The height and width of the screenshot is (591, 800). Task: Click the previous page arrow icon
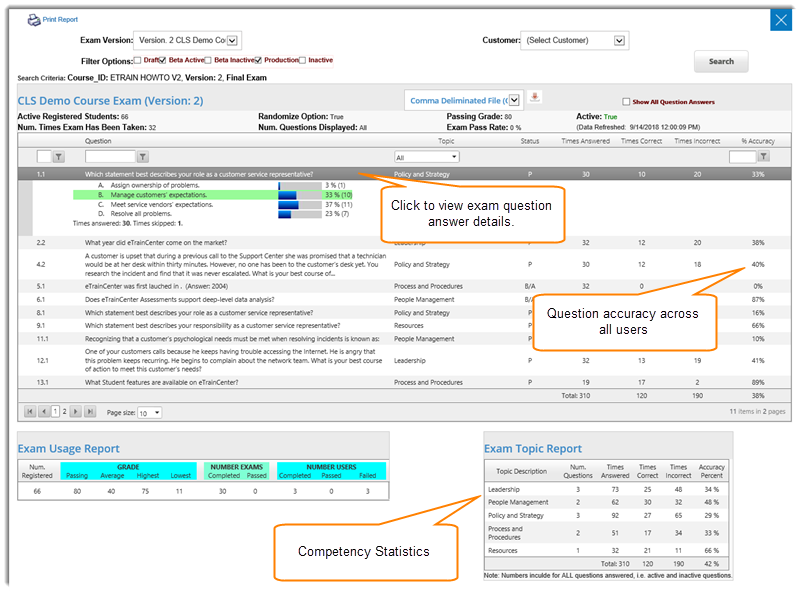click(44, 410)
